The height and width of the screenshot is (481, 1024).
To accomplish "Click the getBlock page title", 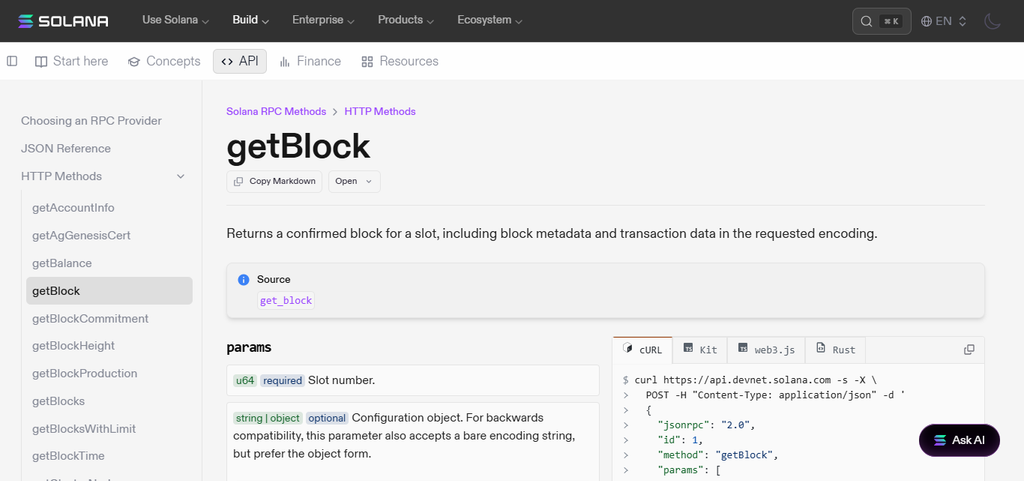I will (298, 147).
